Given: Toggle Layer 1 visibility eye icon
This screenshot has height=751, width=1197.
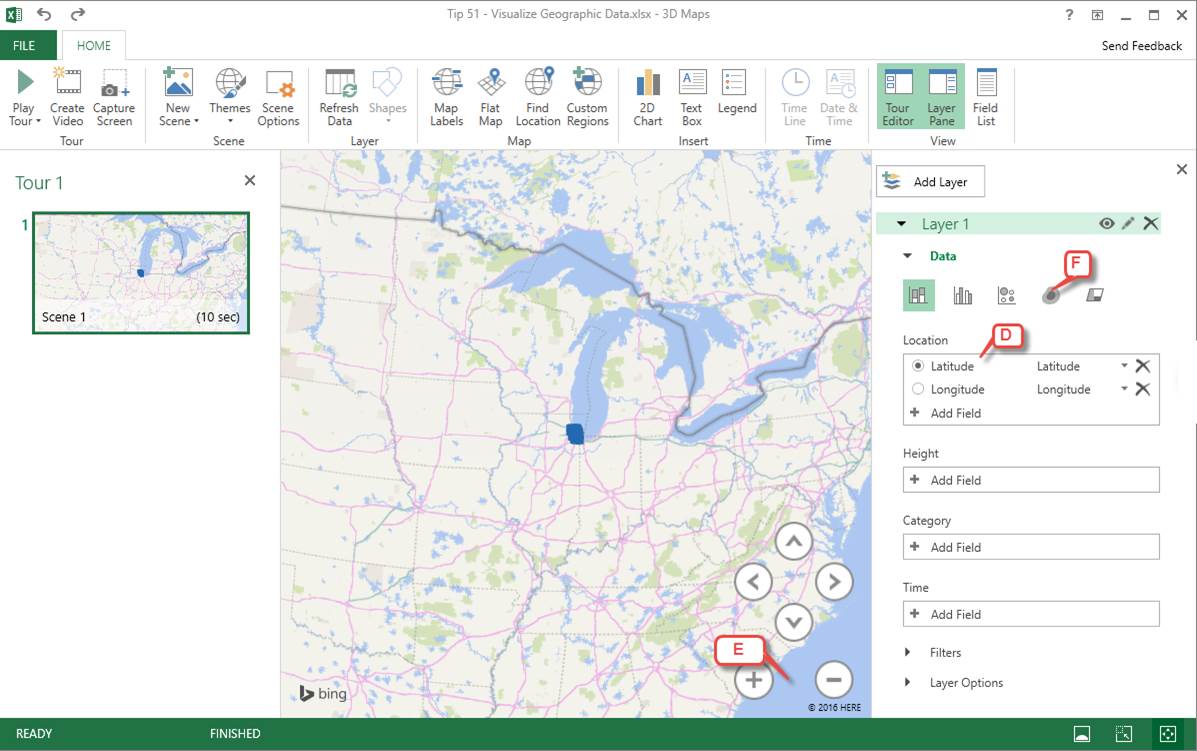Looking at the screenshot, I should (1106, 224).
